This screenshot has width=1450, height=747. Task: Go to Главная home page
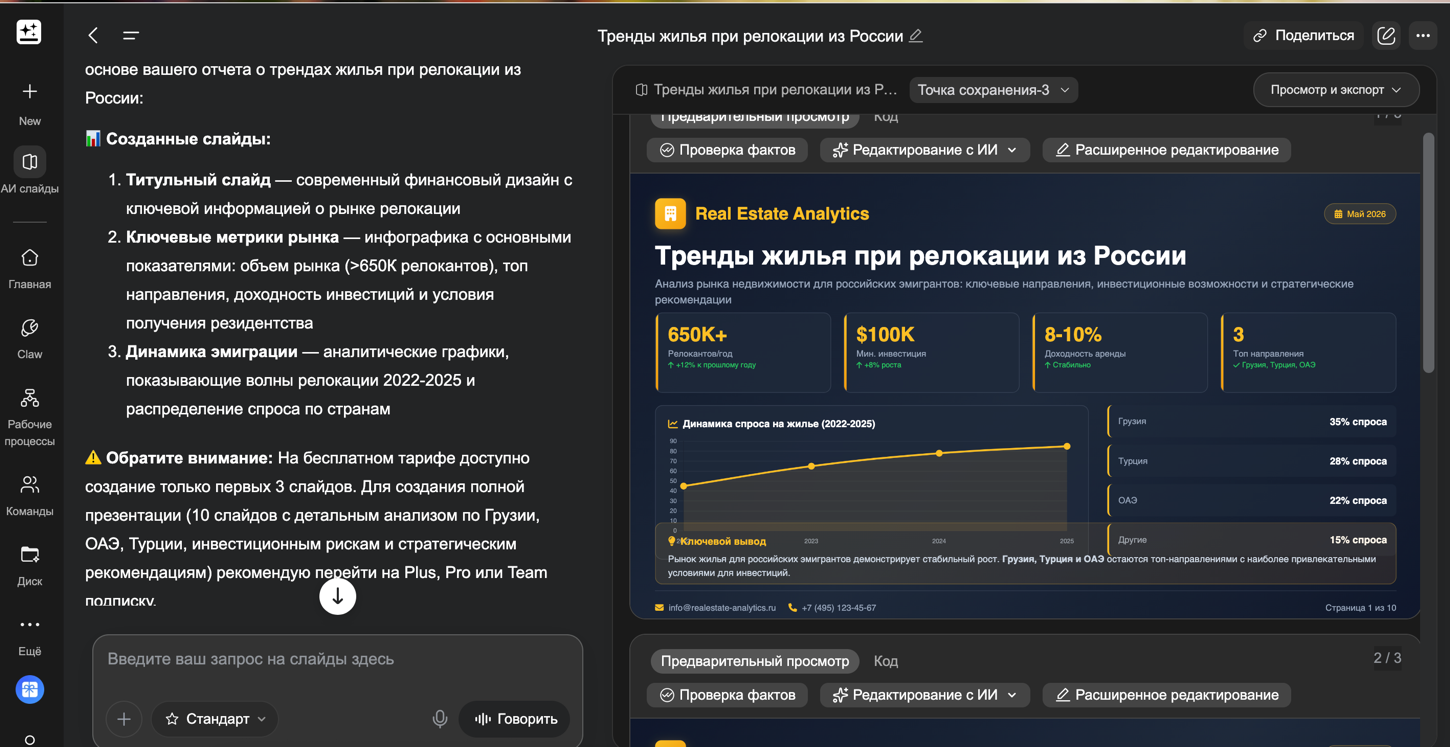pos(30,270)
